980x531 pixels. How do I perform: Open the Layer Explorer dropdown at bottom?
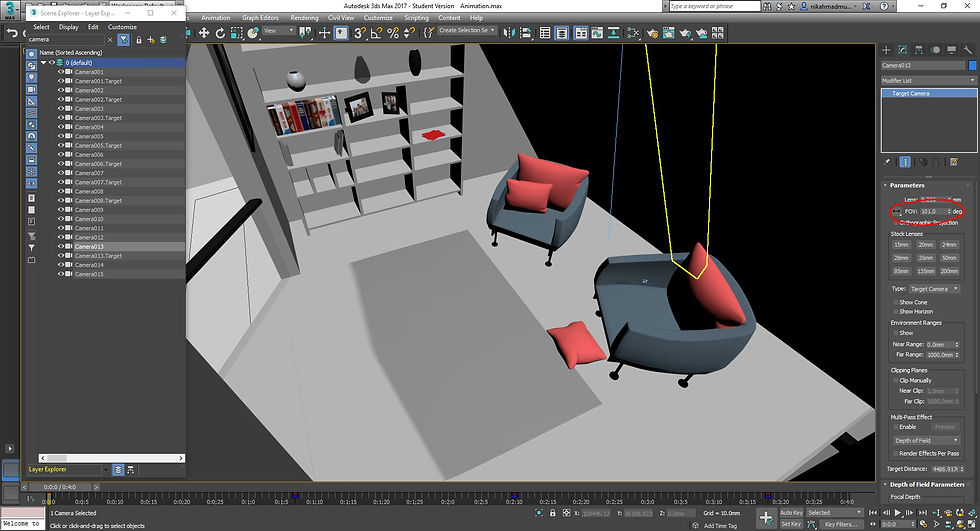104,469
